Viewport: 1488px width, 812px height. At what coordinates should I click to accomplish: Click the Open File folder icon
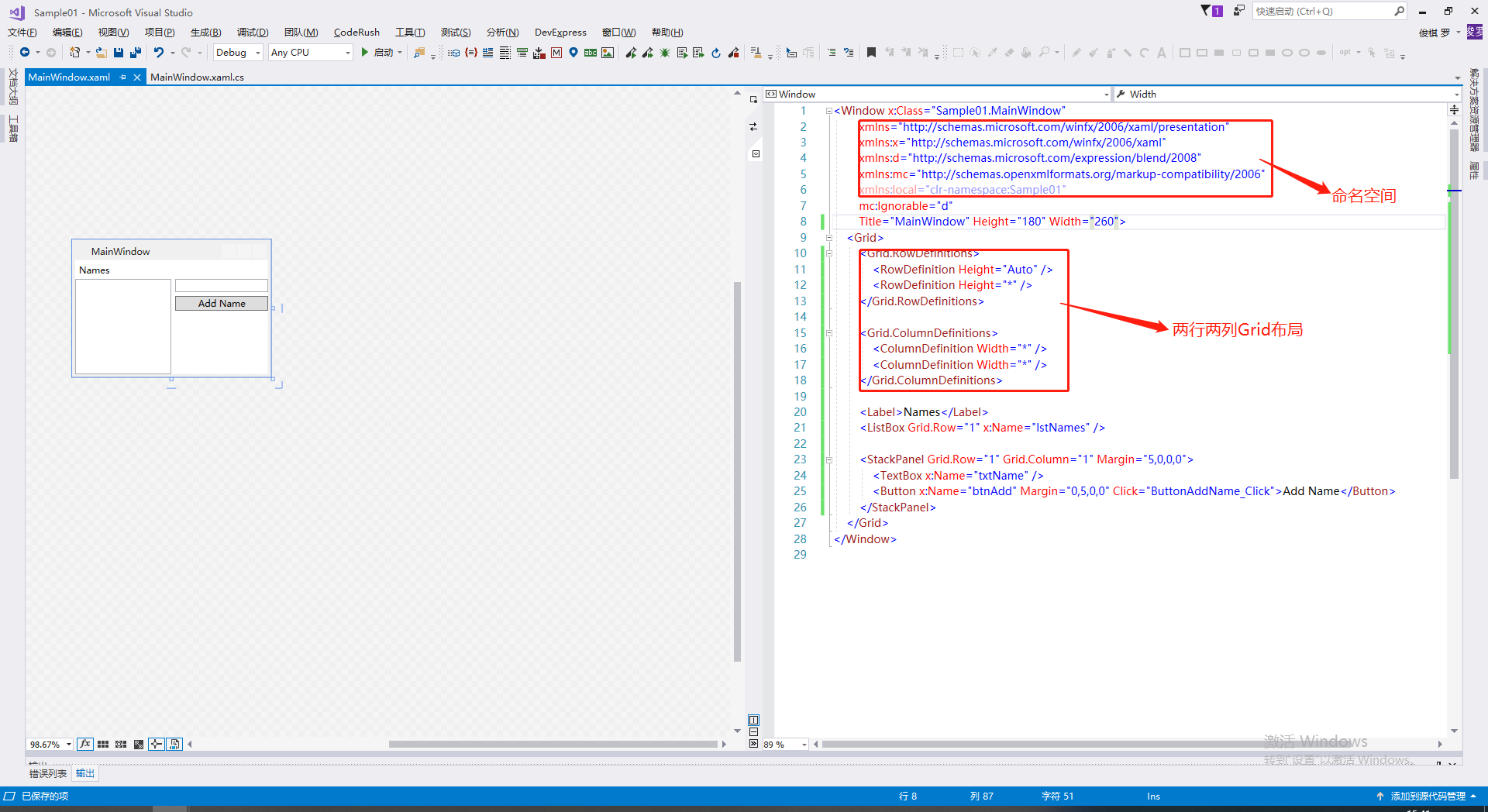[101, 53]
